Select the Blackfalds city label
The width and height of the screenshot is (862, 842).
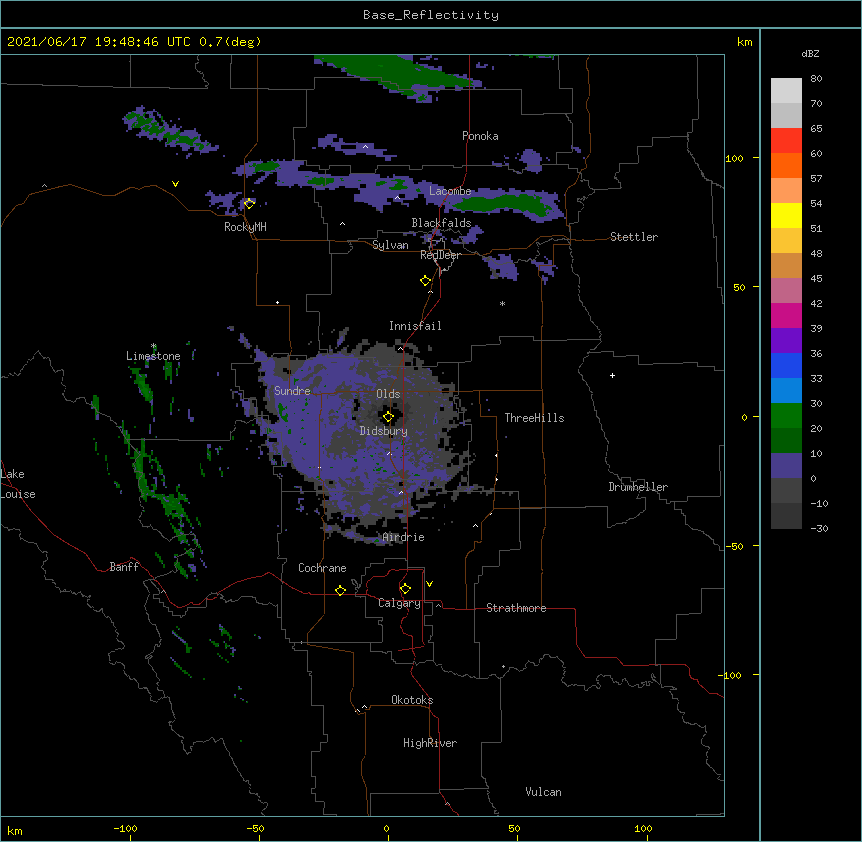441,223
